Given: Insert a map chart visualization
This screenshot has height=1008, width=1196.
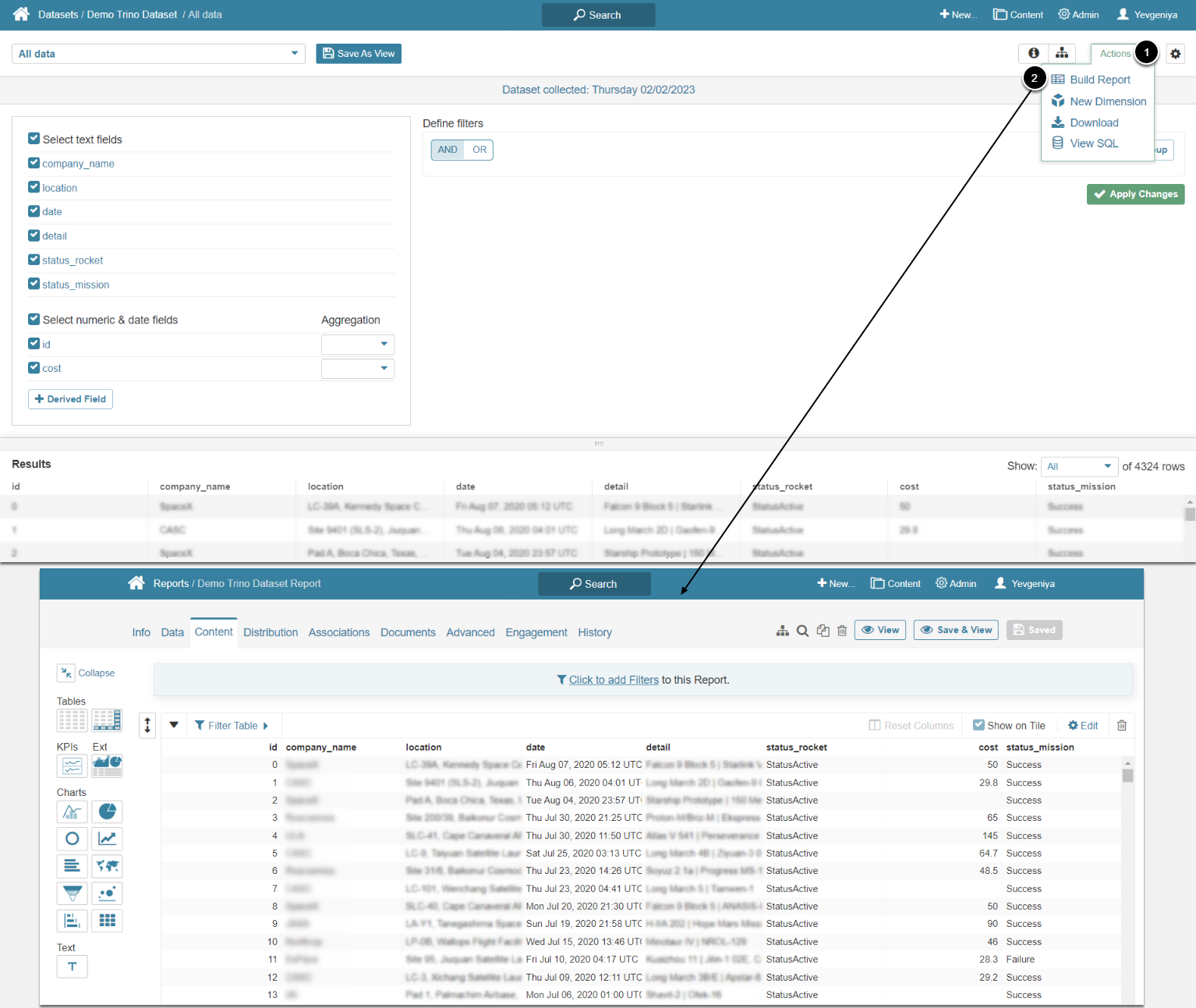Looking at the screenshot, I should click(107, 866).
